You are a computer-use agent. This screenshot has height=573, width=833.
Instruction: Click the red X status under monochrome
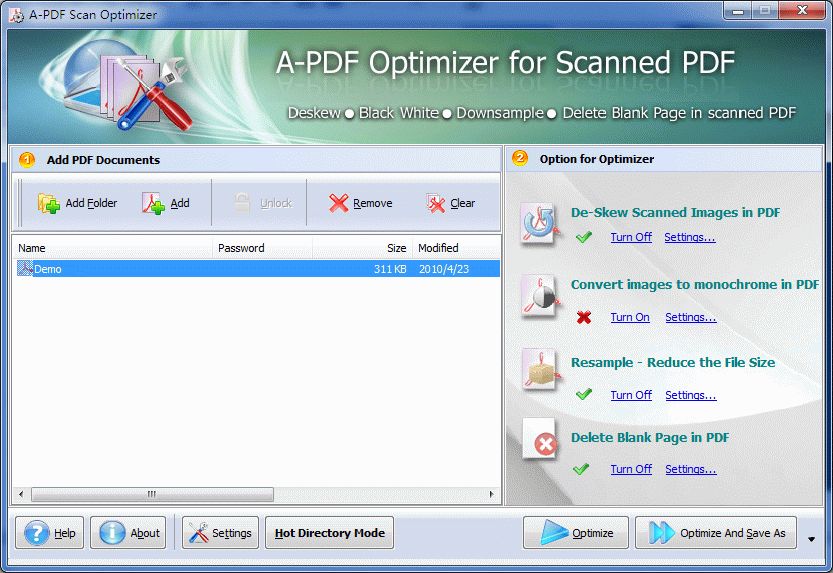coord(583,317)
